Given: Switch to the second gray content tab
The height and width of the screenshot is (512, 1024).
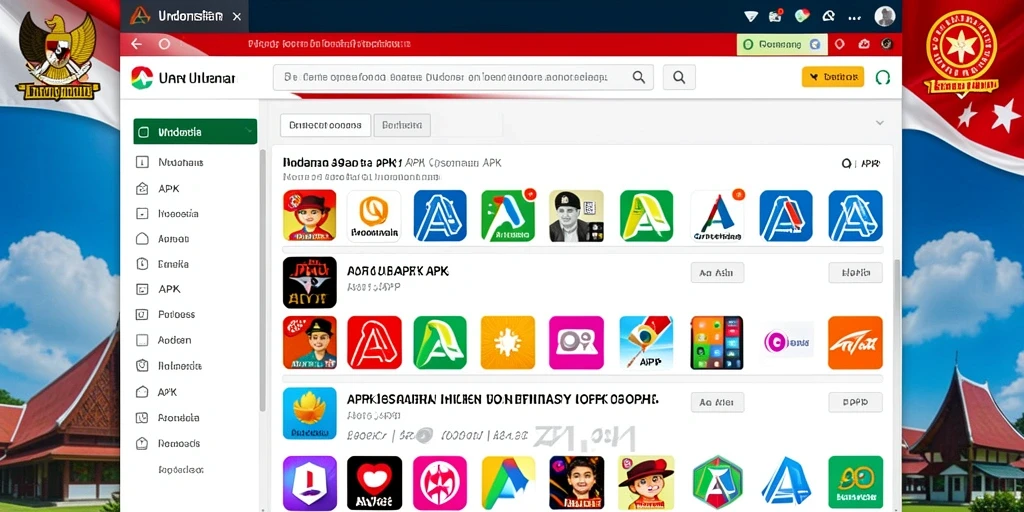Looking at the screenshot, I should (x=402, y=125).
